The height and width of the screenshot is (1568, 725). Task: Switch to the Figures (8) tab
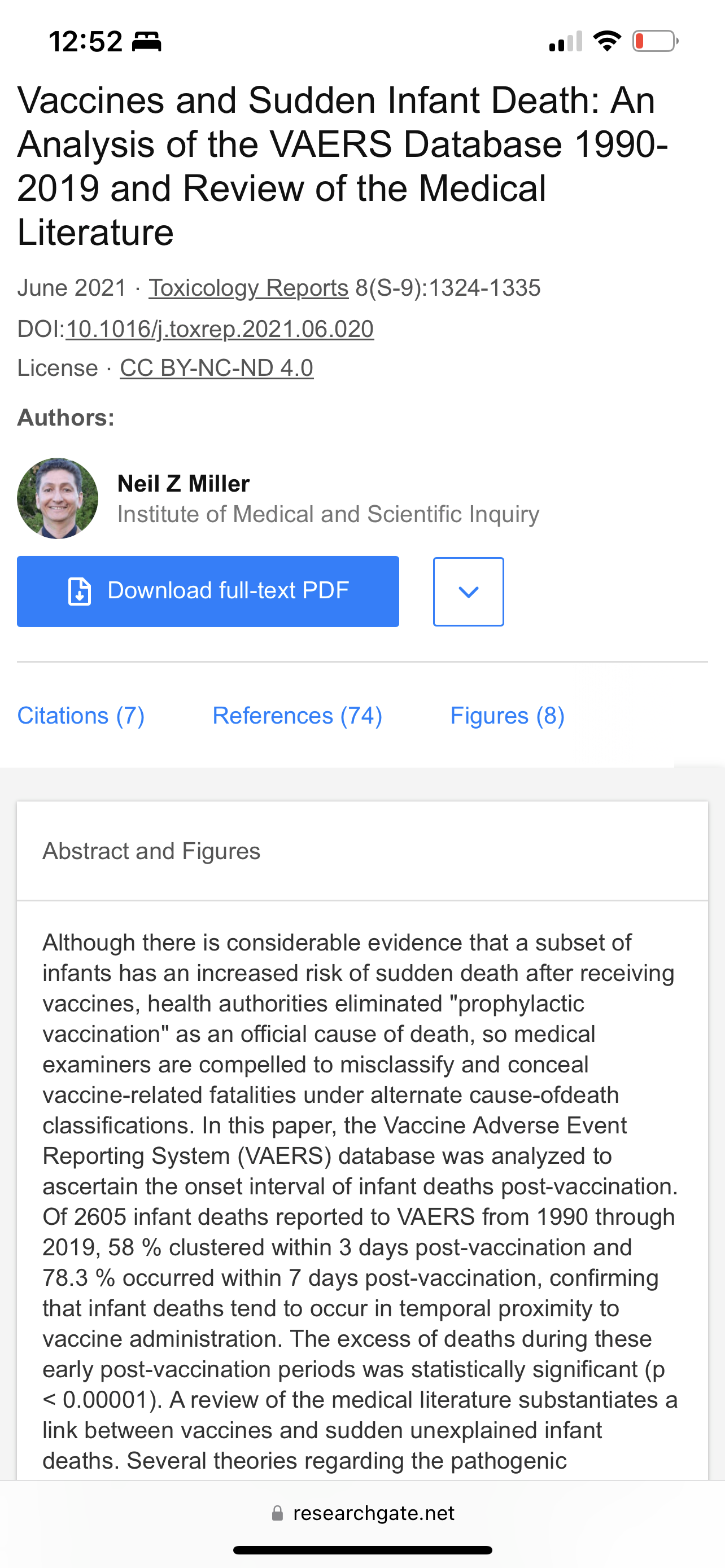tap(507, 715)
